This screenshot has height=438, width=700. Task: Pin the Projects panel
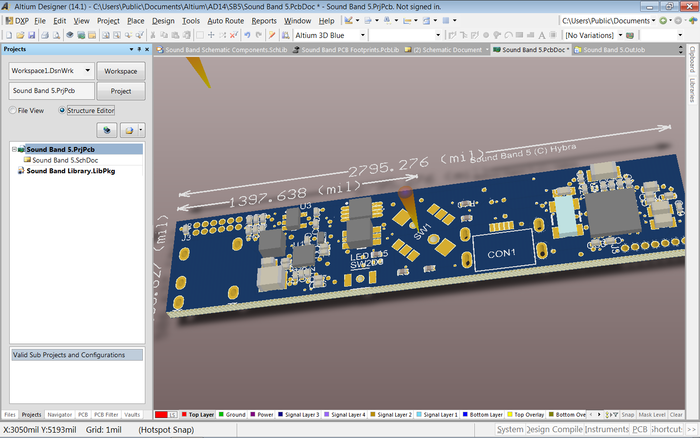click(x=139, y=49)
